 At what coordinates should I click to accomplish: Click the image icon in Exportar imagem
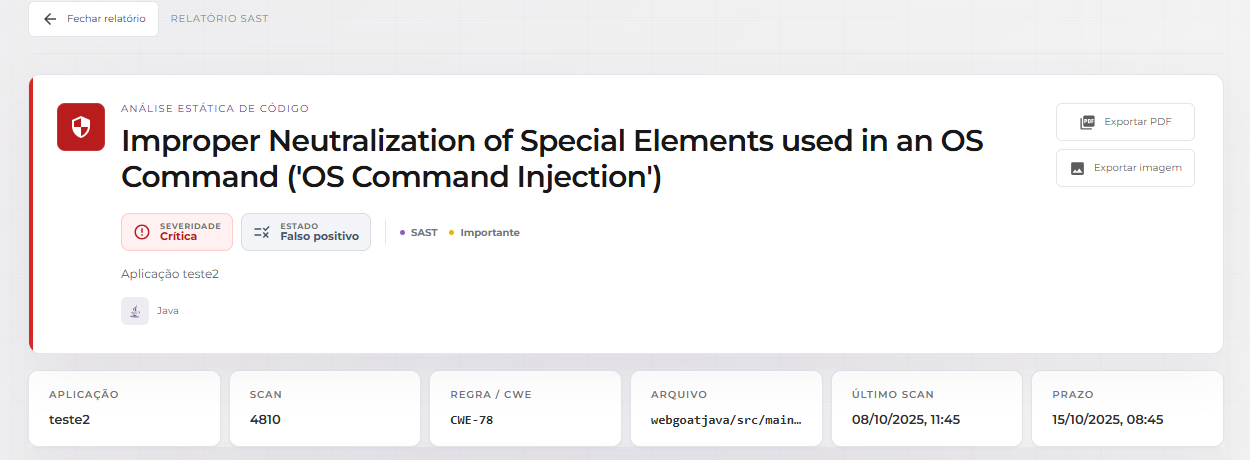pyautogui.click(x=1077, y=168)
